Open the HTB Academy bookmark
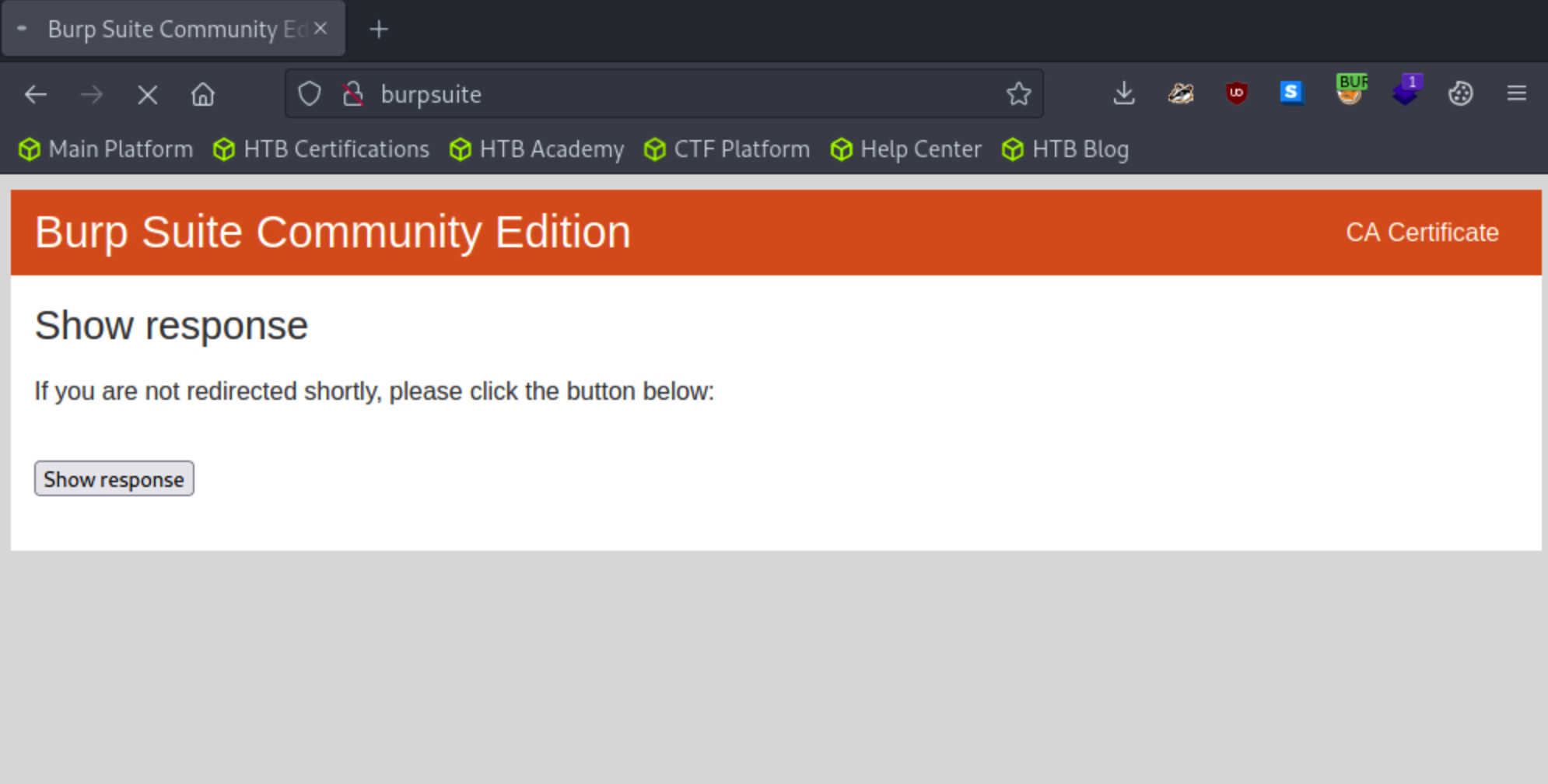 (x=537, y=149)
